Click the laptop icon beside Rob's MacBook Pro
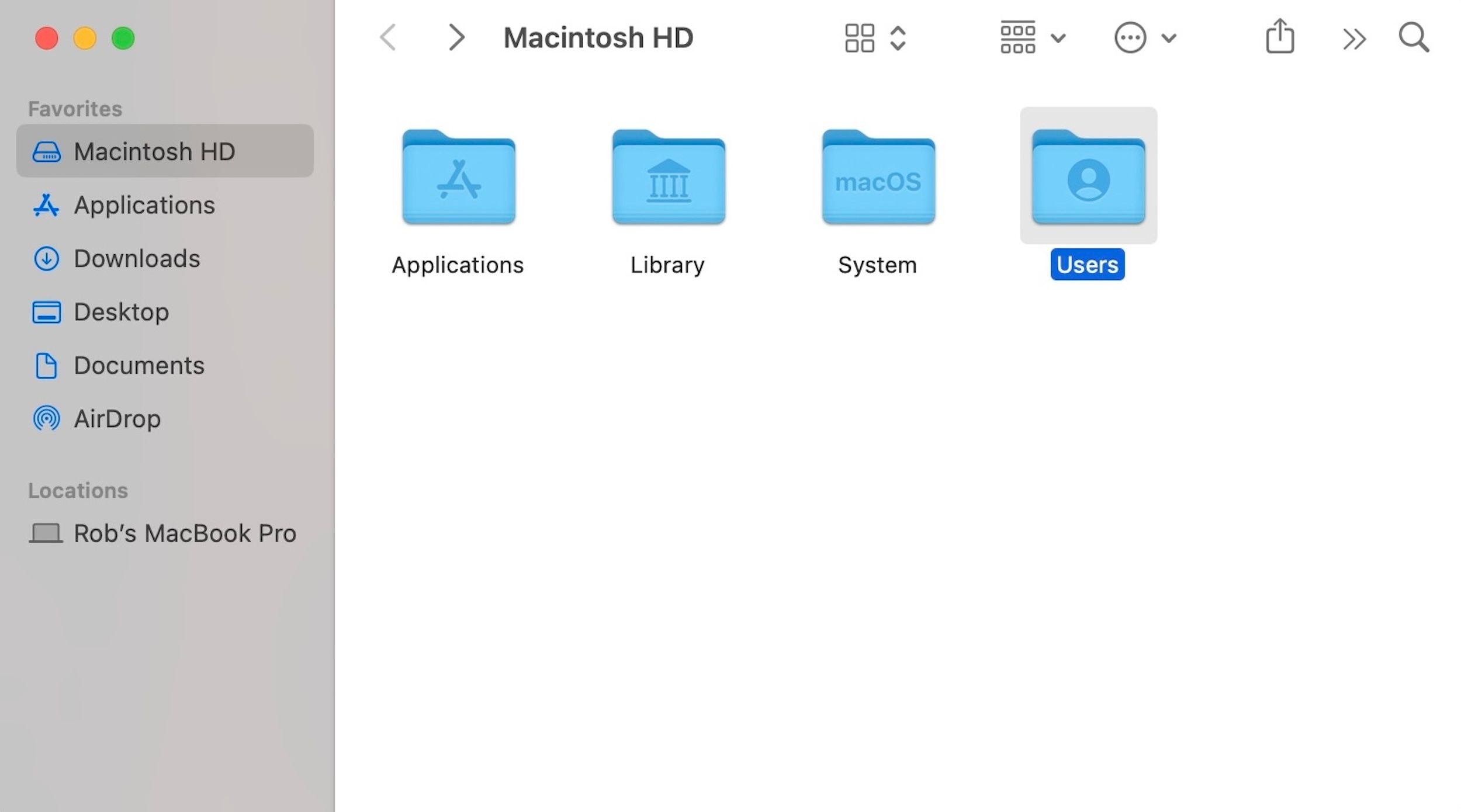Screen dimensions: 1461x812 46,533
